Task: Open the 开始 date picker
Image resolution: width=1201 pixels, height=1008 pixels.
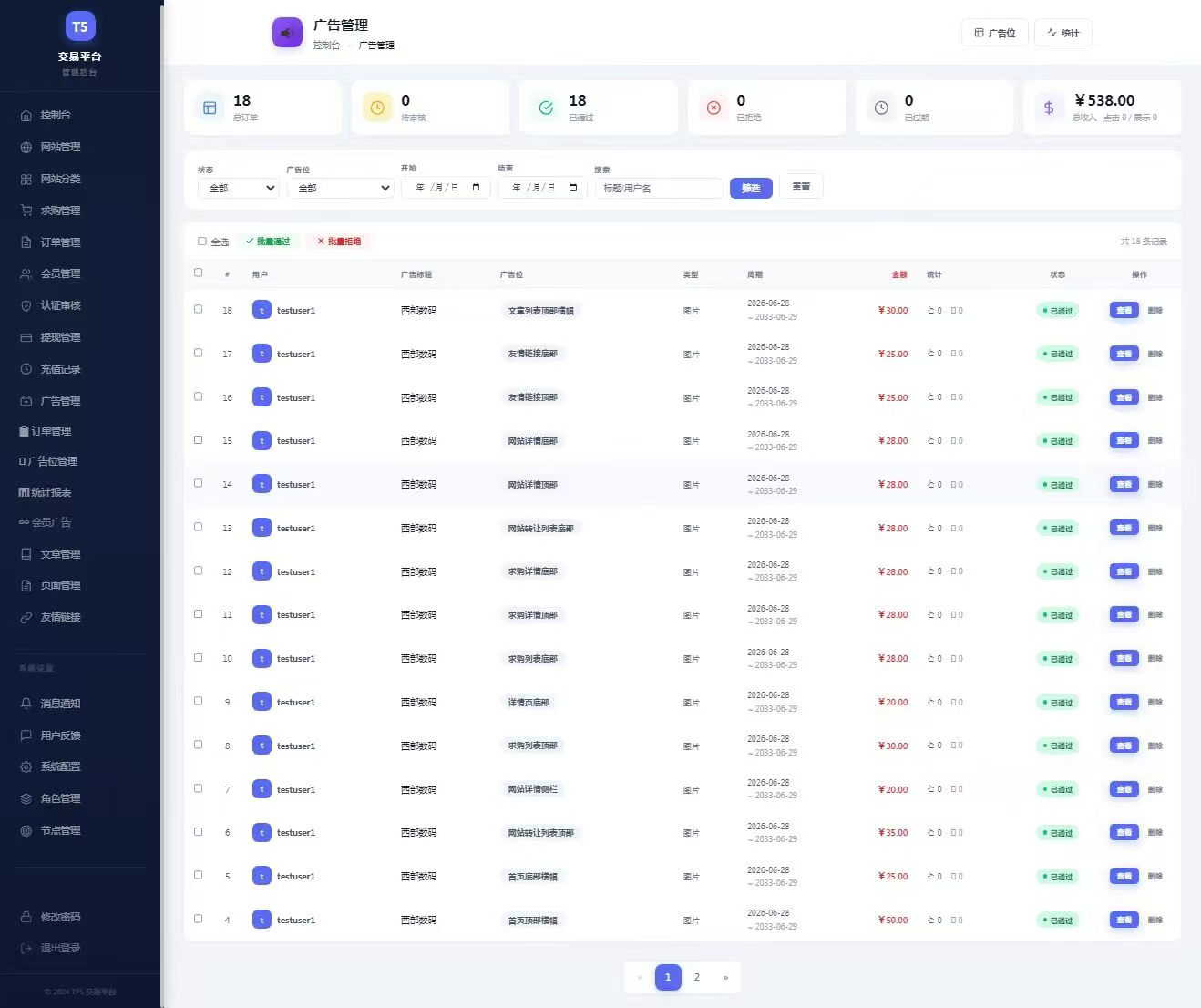Action: 447,188
